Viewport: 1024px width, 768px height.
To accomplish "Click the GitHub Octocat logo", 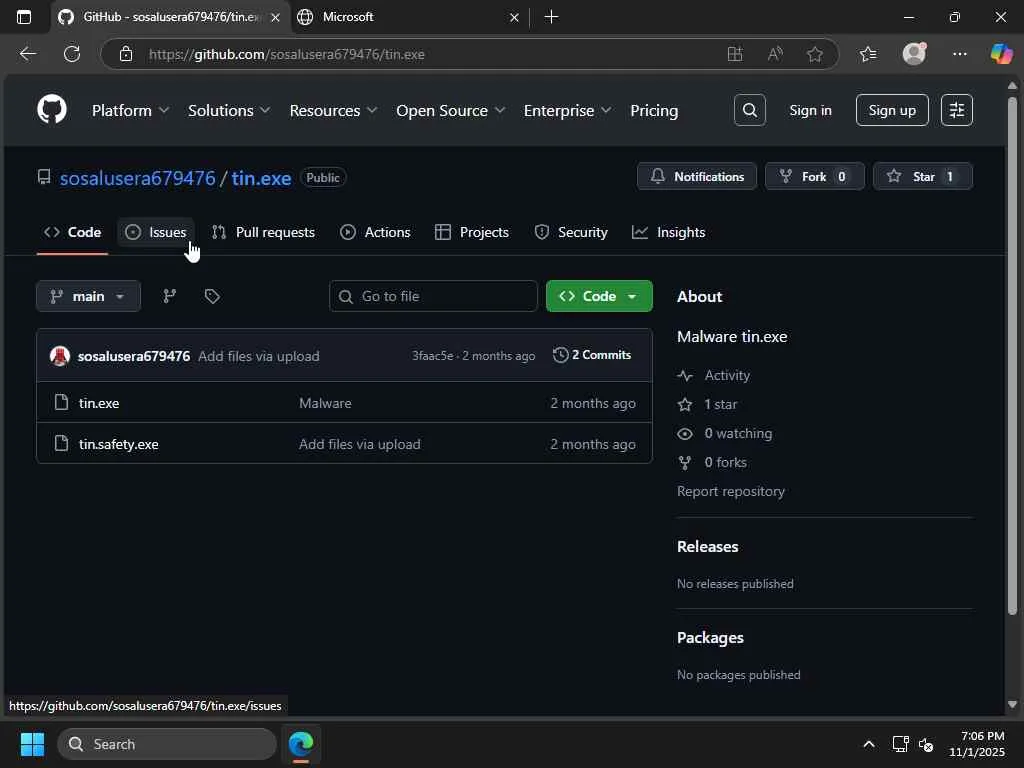I will (52, 110).
